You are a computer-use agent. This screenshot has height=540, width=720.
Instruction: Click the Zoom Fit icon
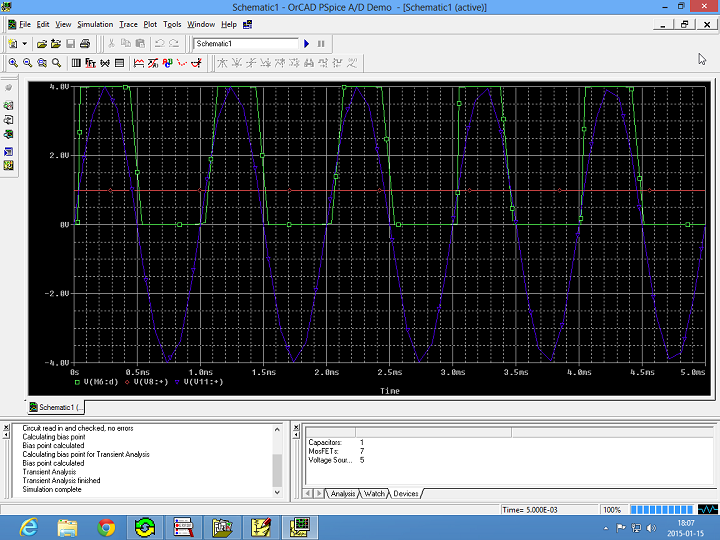click(x=55, y=63)
